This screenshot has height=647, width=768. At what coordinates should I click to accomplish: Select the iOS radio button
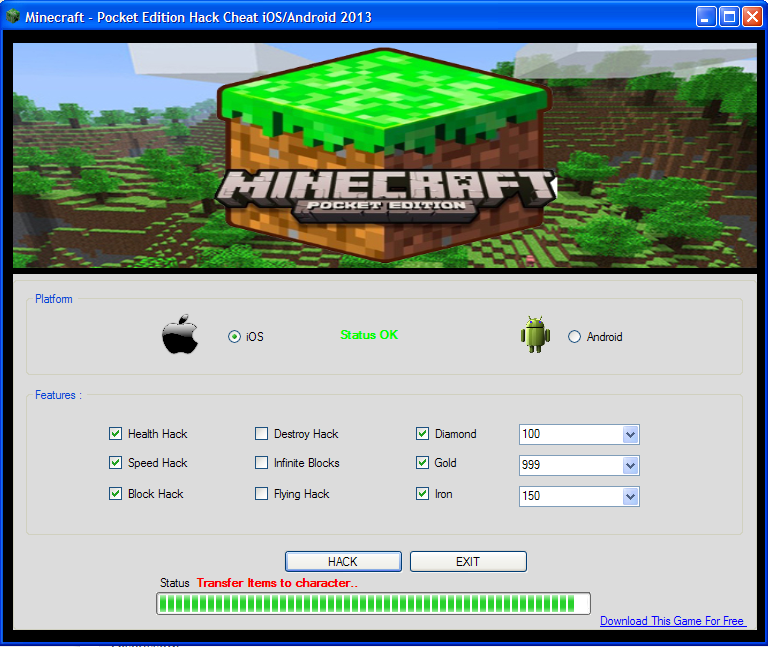234,336
